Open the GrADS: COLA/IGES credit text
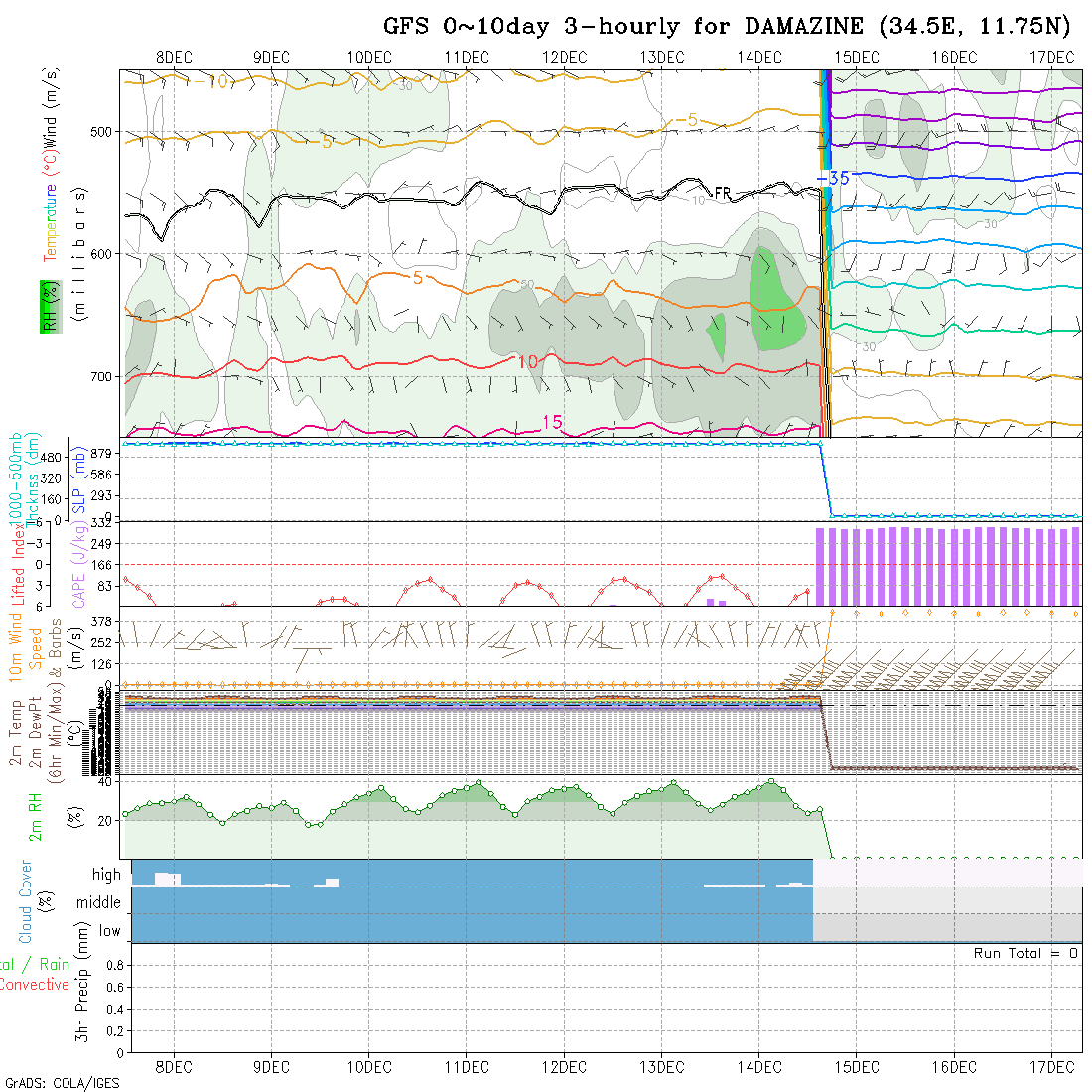 coord(62,1083)
